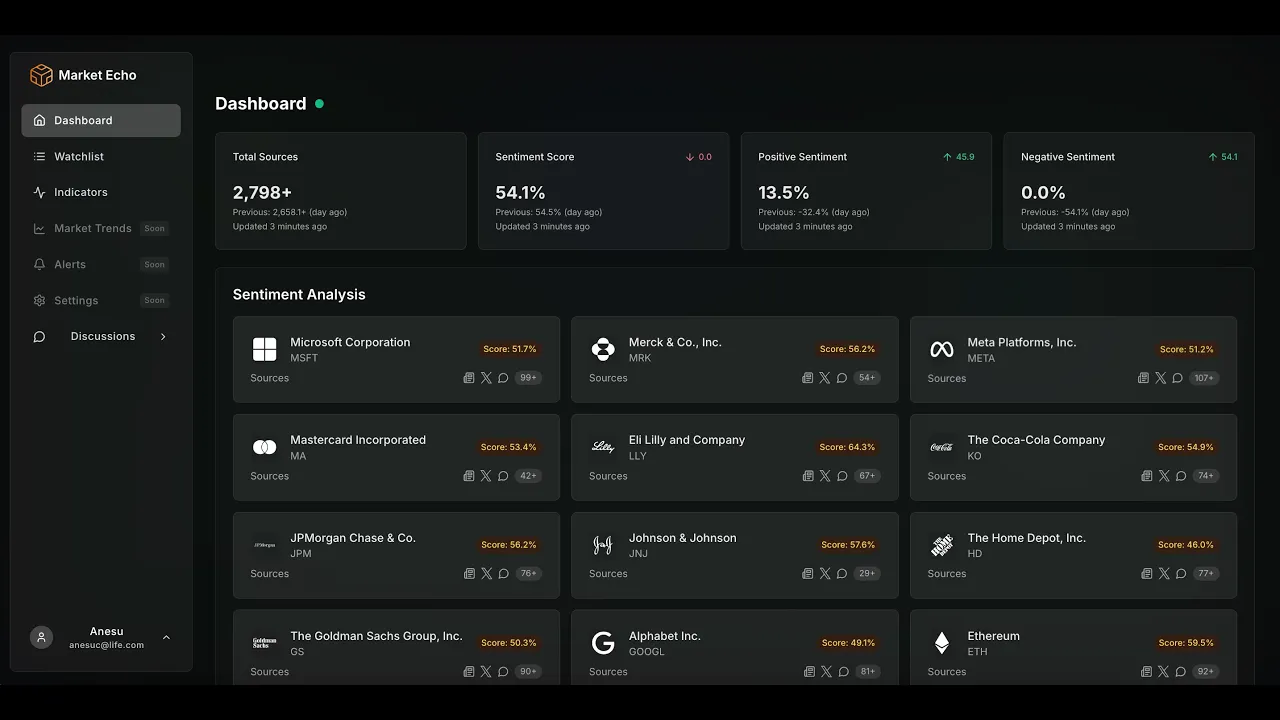This screenshot has height=720, width=1280.
Task: Click the comments icon on Home Depot card
Action: click(x=1181, y=574)
